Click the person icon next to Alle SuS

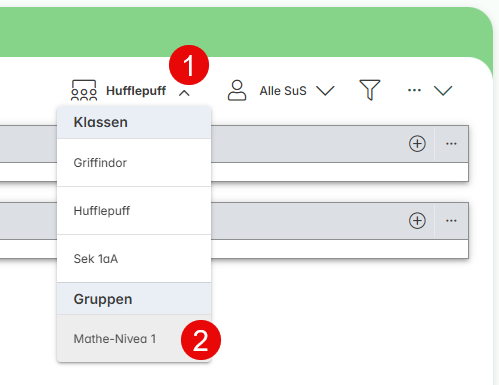(x=237, y=90)
